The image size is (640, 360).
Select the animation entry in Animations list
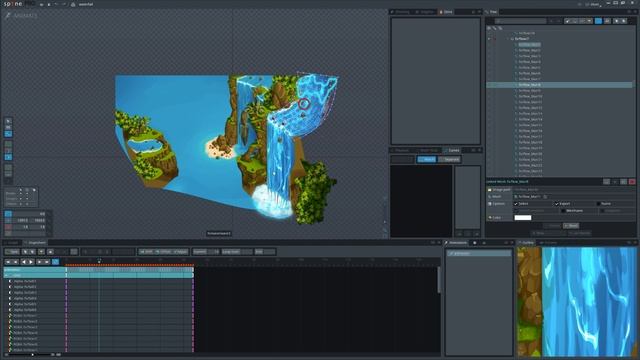click(x=480, y=253)
